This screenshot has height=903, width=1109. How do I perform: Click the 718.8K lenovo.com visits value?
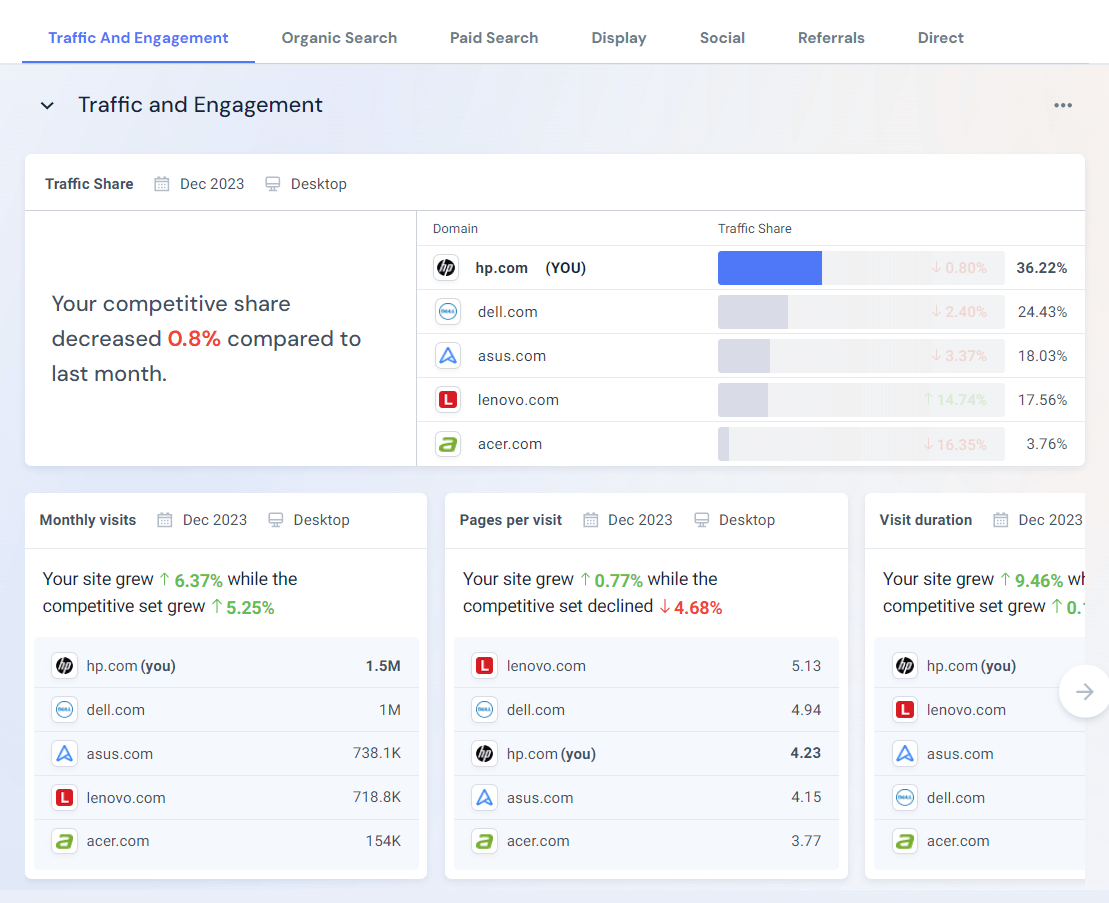point(377,798)
